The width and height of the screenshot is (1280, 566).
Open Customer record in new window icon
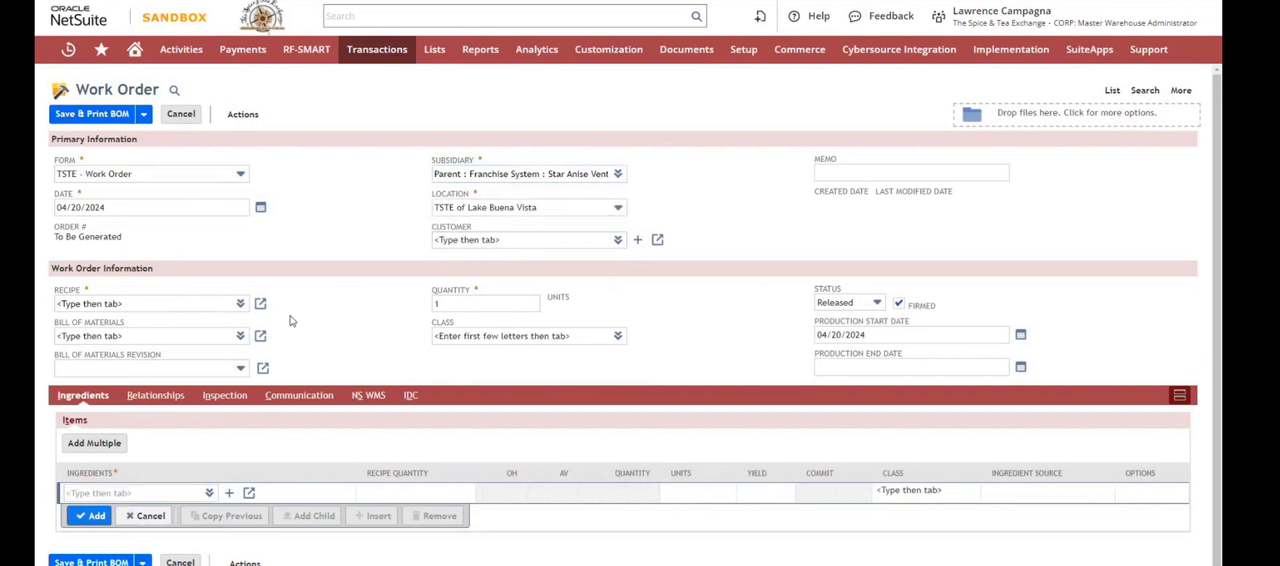657,240
